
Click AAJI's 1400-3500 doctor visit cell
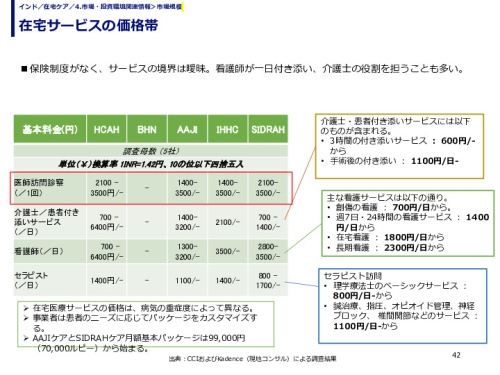187,188
